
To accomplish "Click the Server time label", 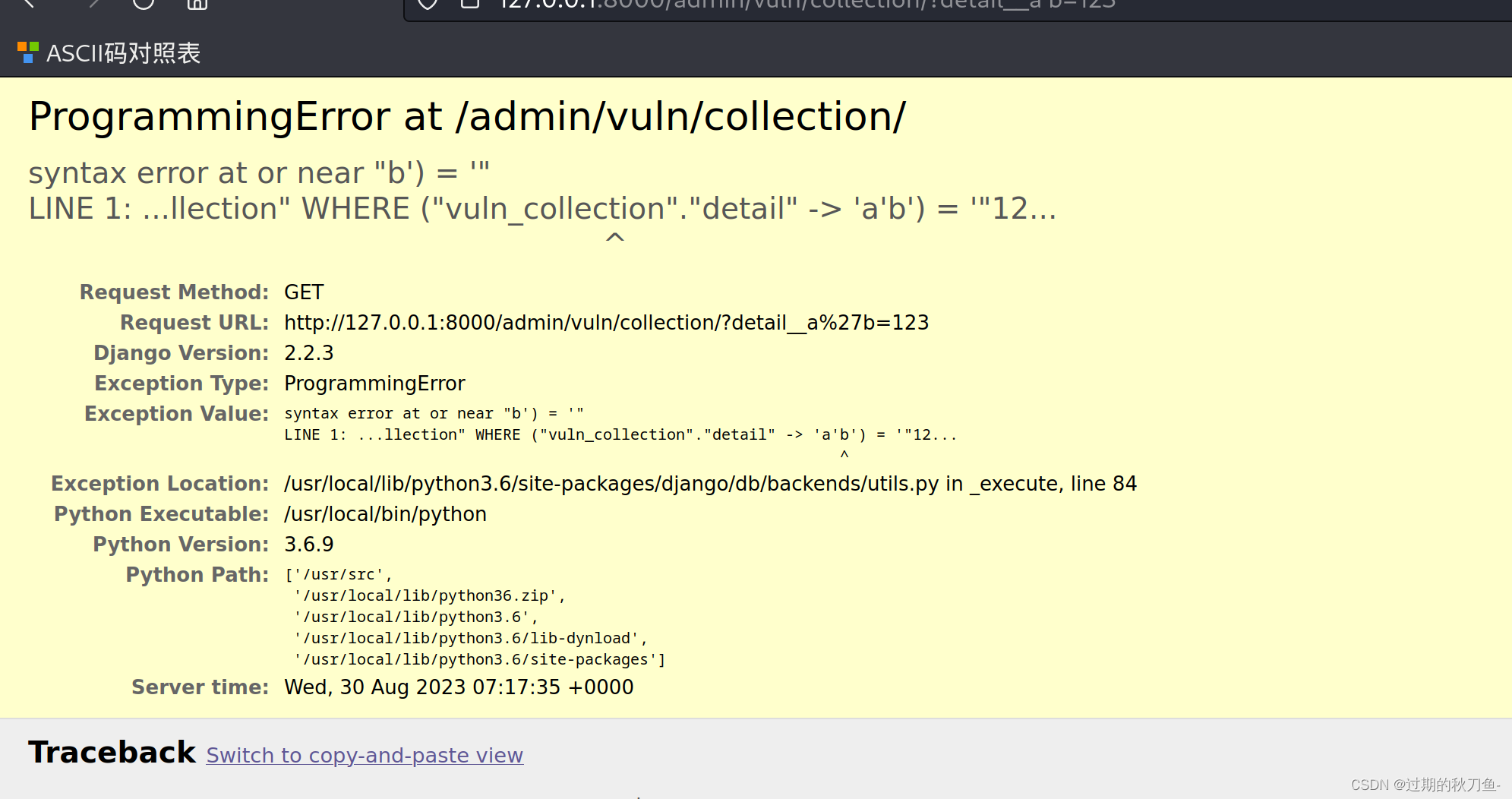I will coord(200,687).
